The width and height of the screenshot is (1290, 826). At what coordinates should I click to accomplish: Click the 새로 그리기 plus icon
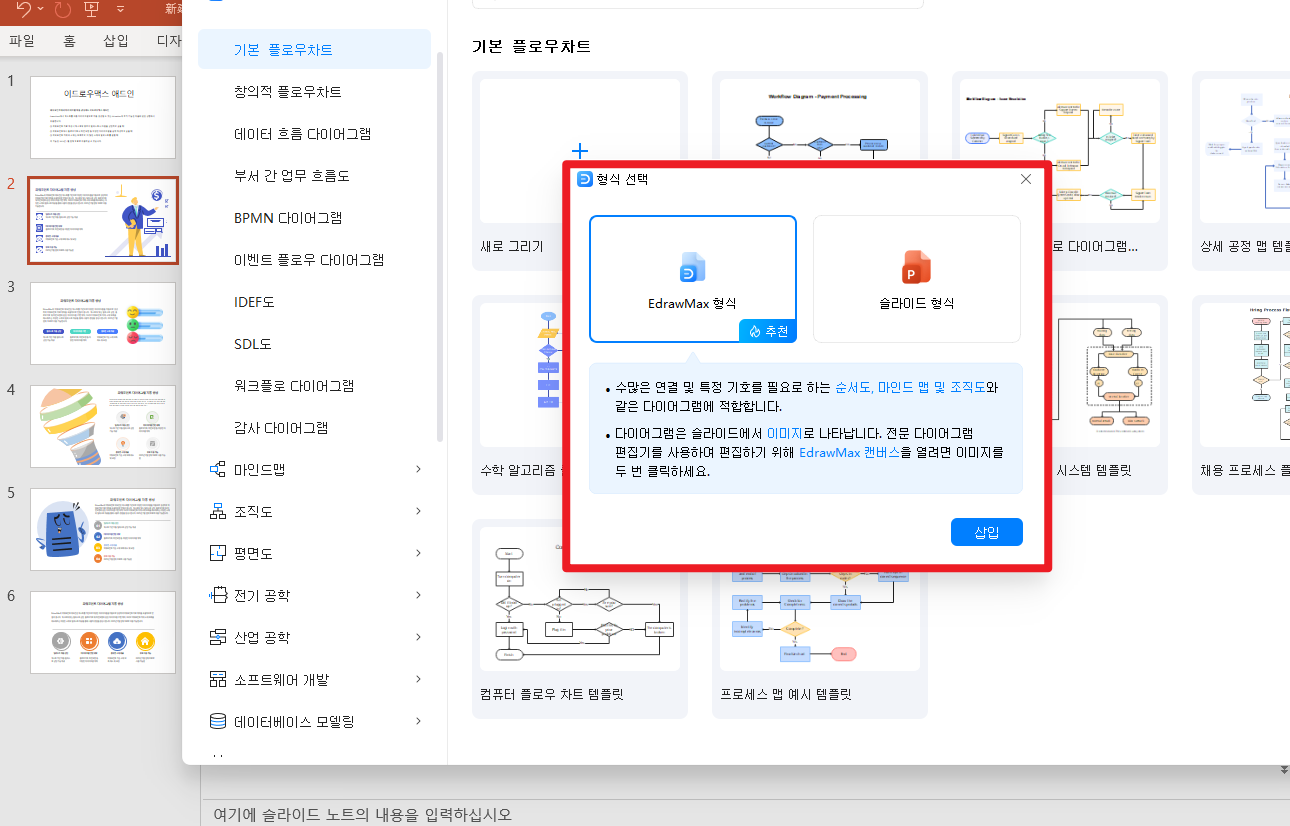click(x=579, y=152)
